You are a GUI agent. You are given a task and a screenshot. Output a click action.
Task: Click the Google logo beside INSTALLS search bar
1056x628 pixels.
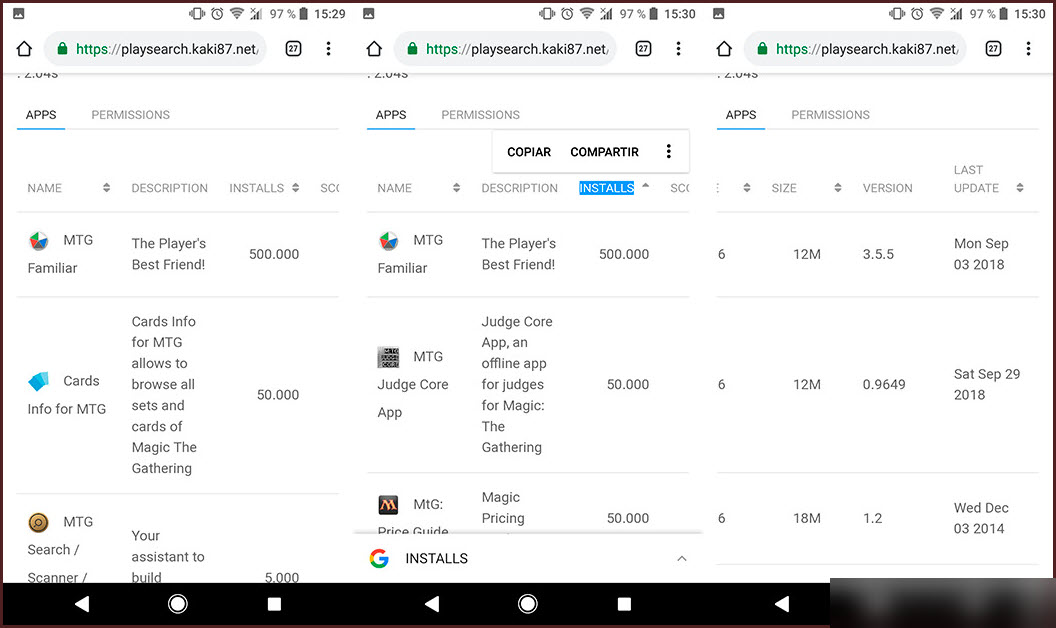379,559
